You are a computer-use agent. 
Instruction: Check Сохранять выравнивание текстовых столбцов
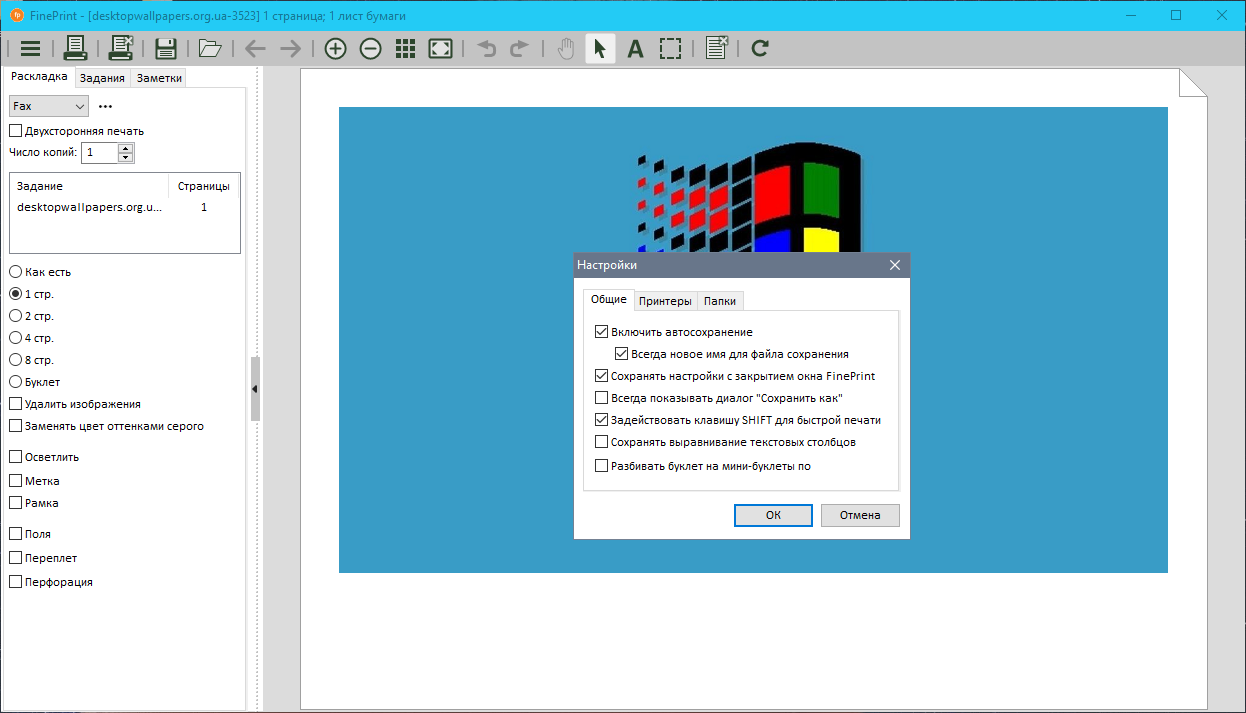tap(725, 442)
